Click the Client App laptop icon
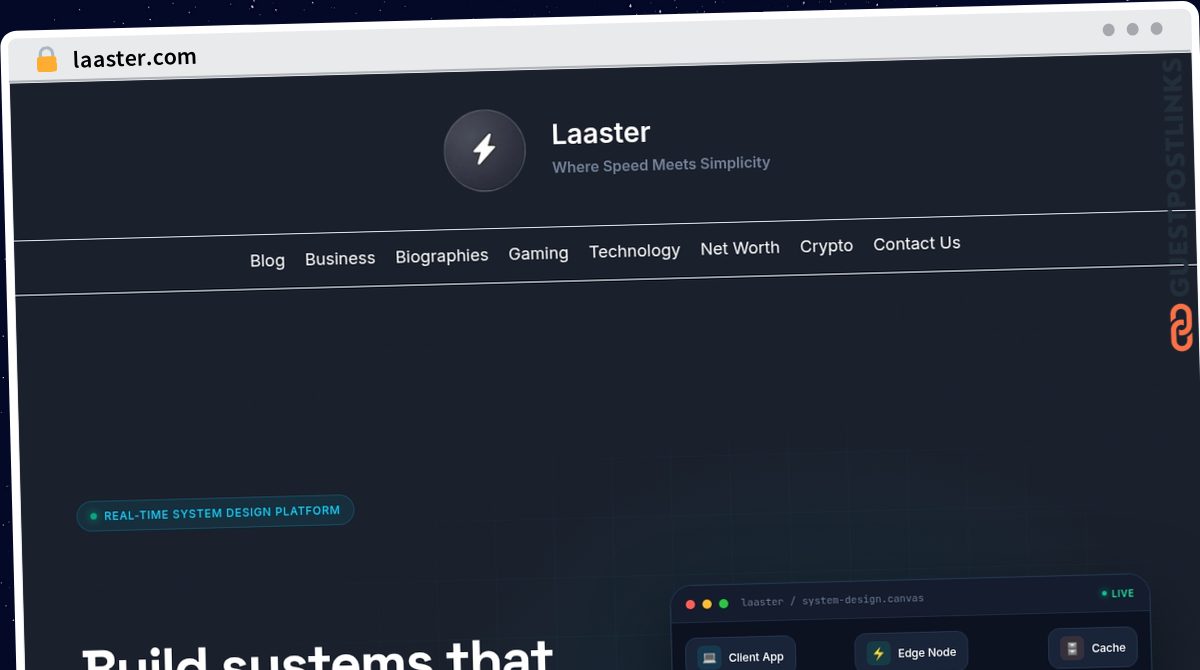The height and width of the screenshot is (670, 1200). 709,657
